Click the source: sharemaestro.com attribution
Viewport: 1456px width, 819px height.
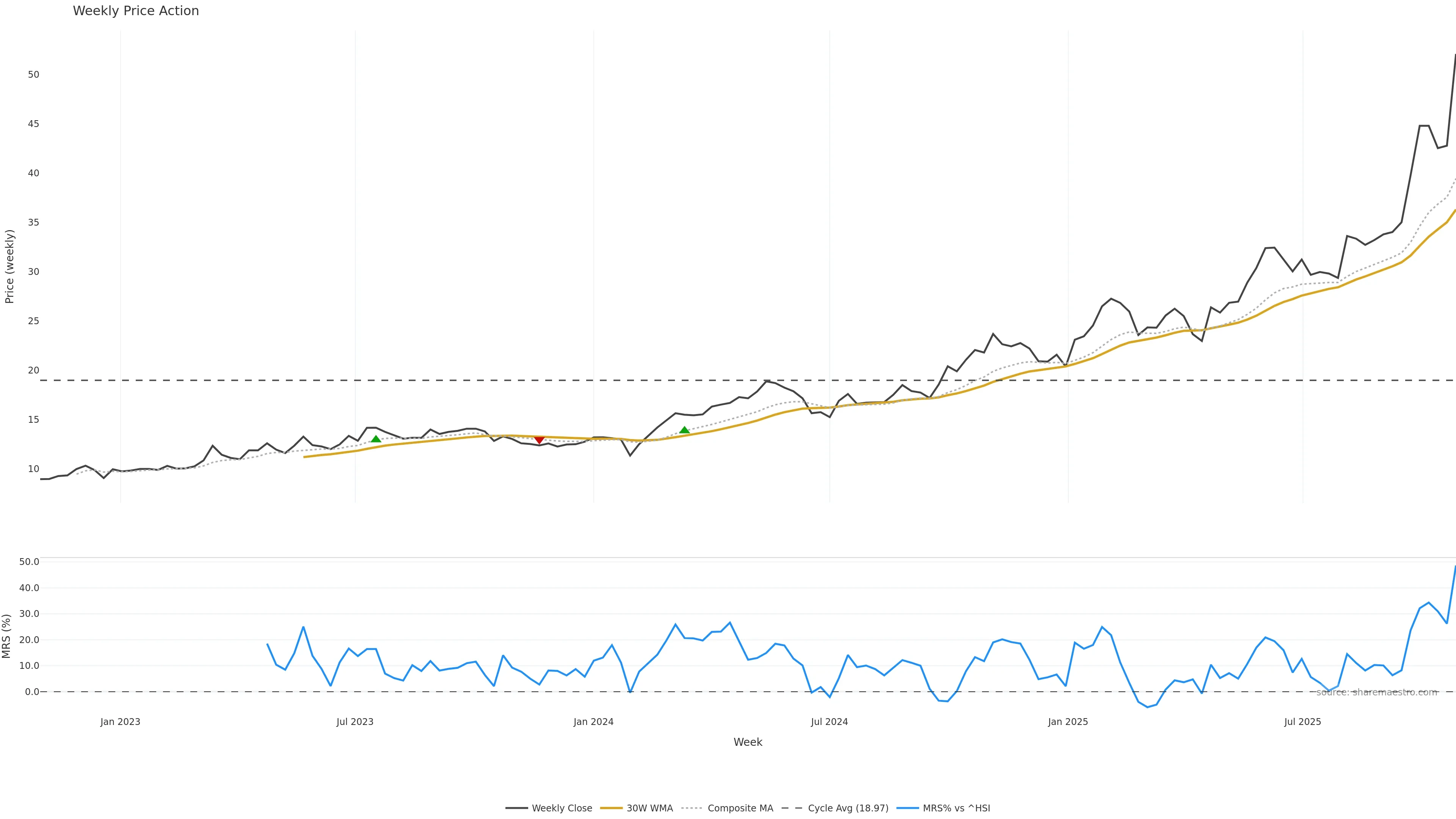click(1376, 692)
